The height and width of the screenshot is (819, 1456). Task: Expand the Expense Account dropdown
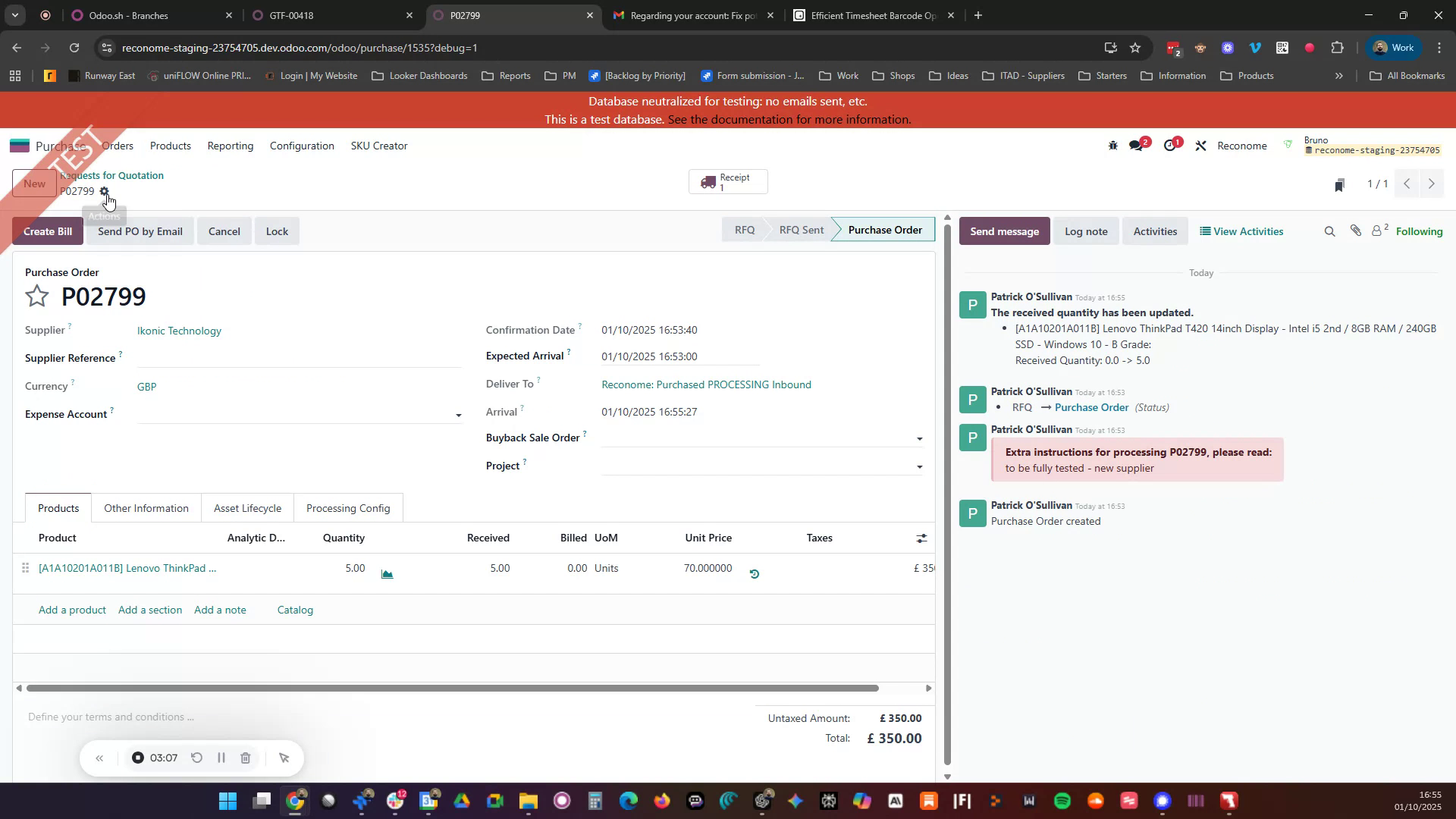458,415
